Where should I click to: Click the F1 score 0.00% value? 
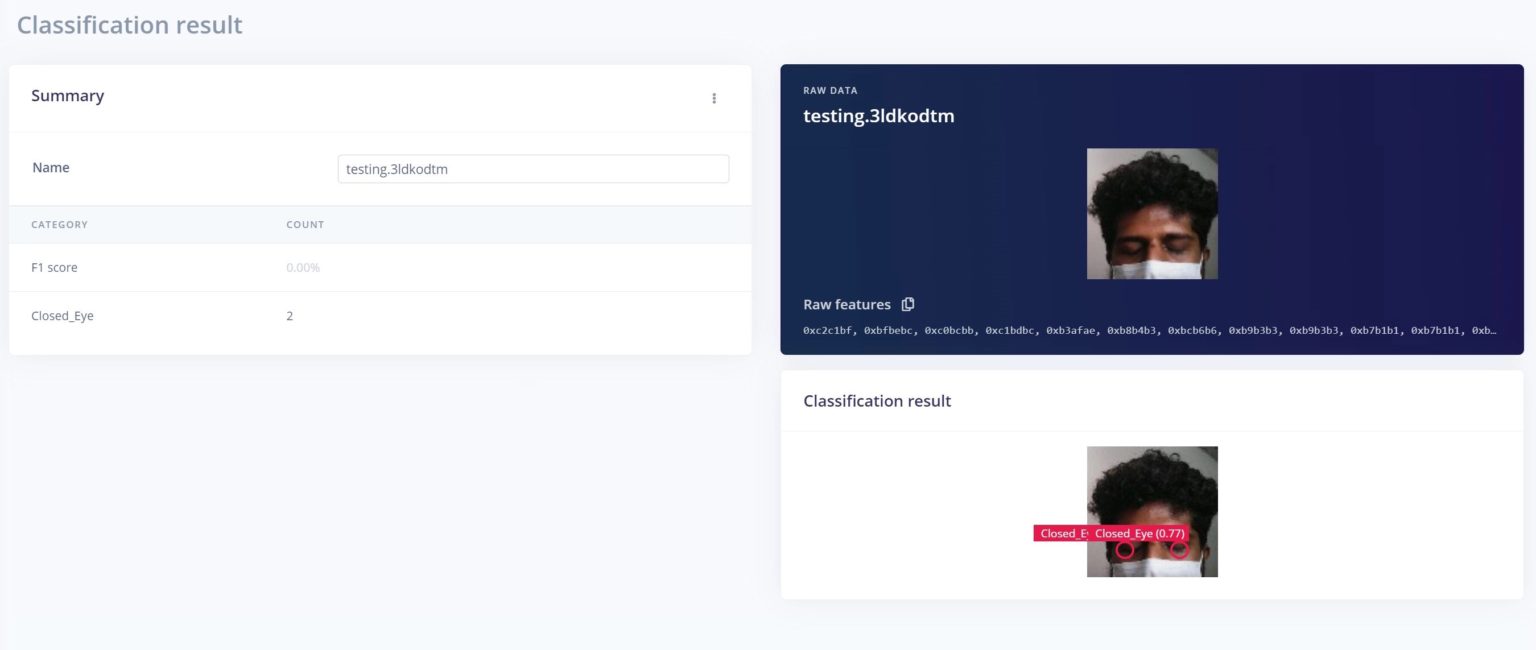pyautogui.click(x=303, y=268)
